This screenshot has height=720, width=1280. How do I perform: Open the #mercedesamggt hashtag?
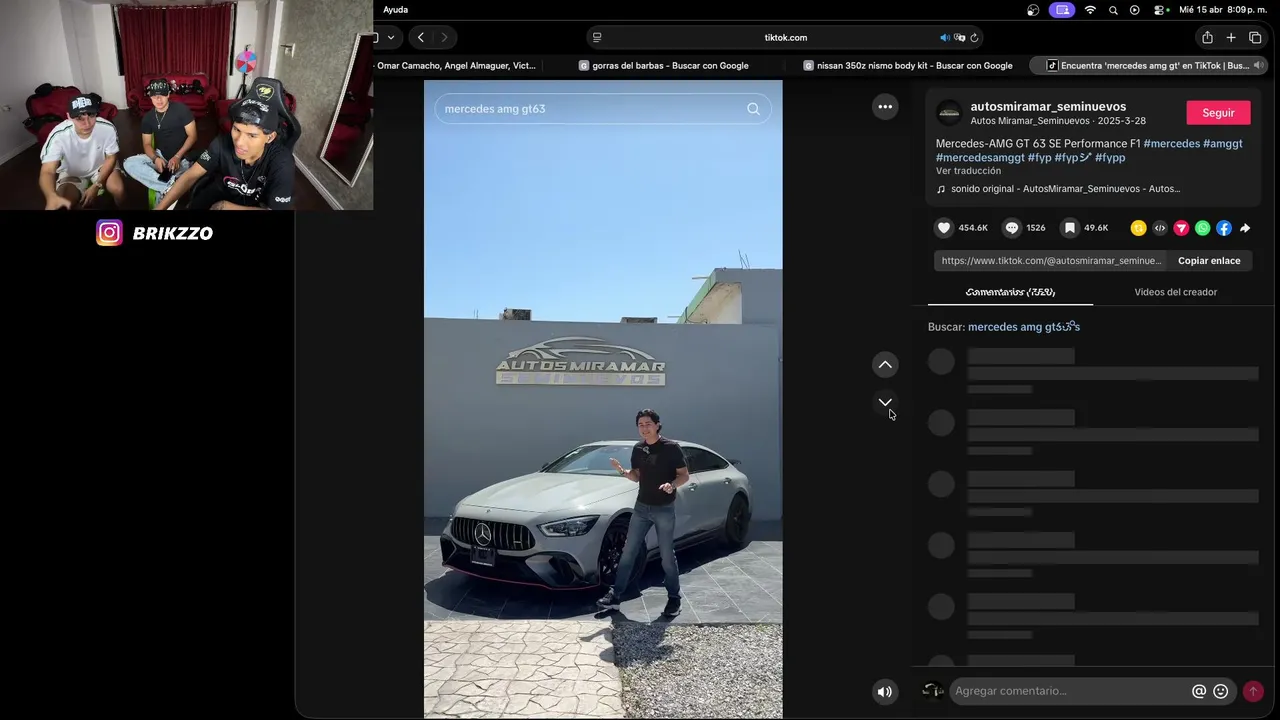point(980,158)
